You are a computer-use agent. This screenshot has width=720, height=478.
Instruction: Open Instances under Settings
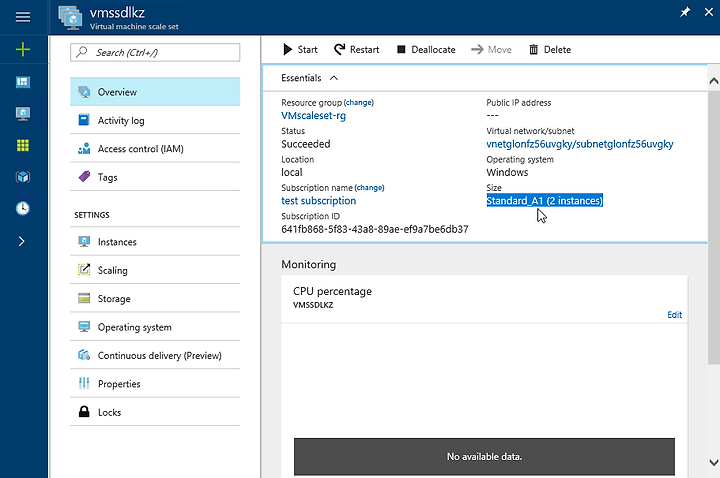155,242
